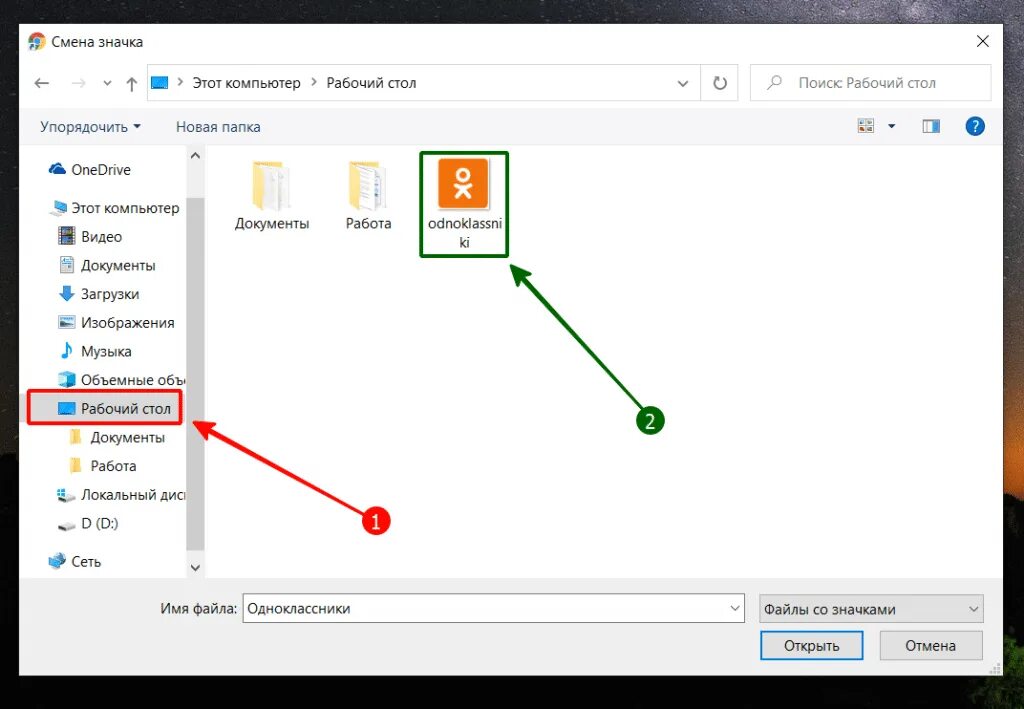This screenshot has width=1024, height=709.
Task: Refresh the current folder view
Action: (720, 83)
